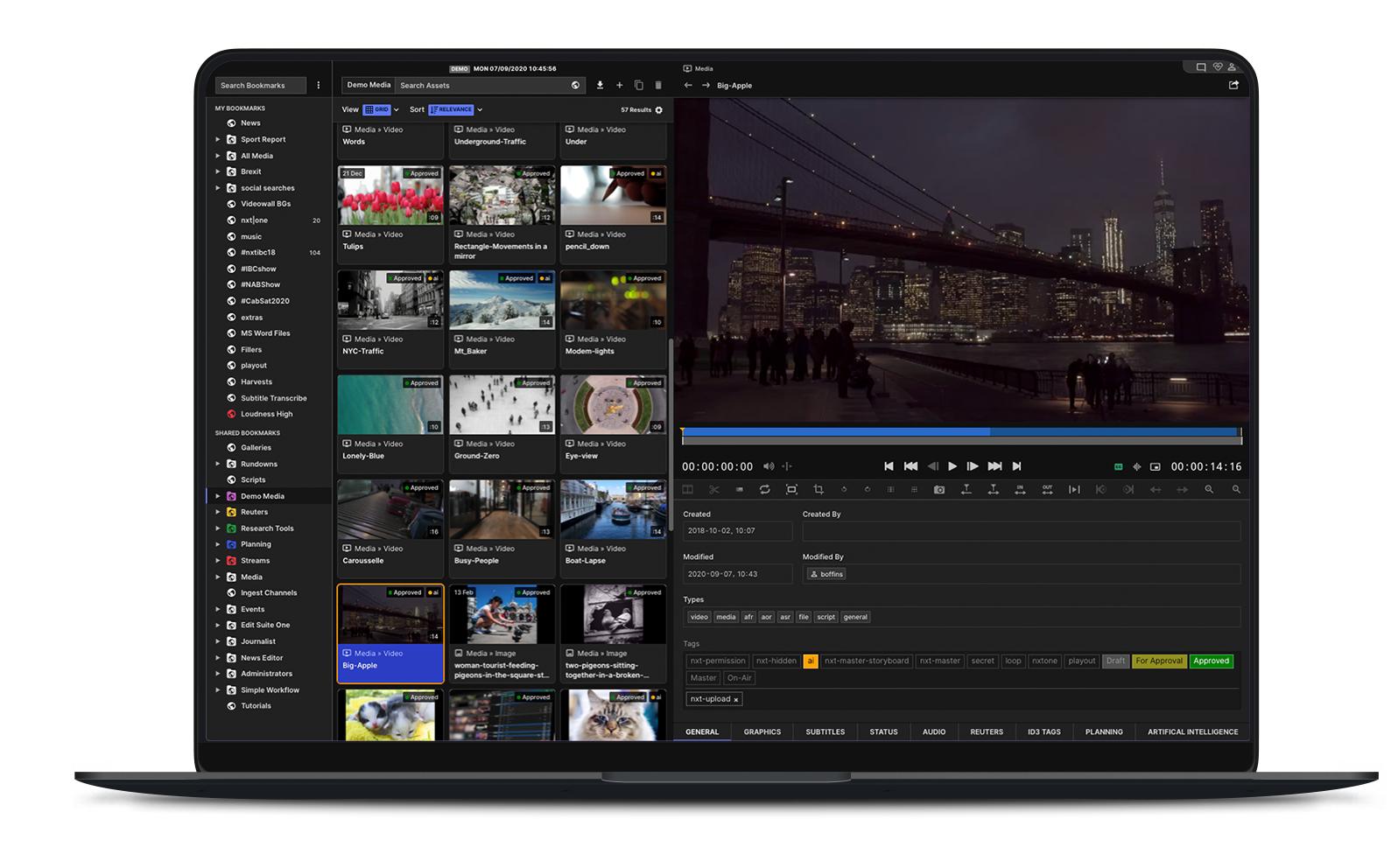This screenshot has height=868, width=1398.
Task: Delete the selected asset with the trash icon
Action: [658, 85]
